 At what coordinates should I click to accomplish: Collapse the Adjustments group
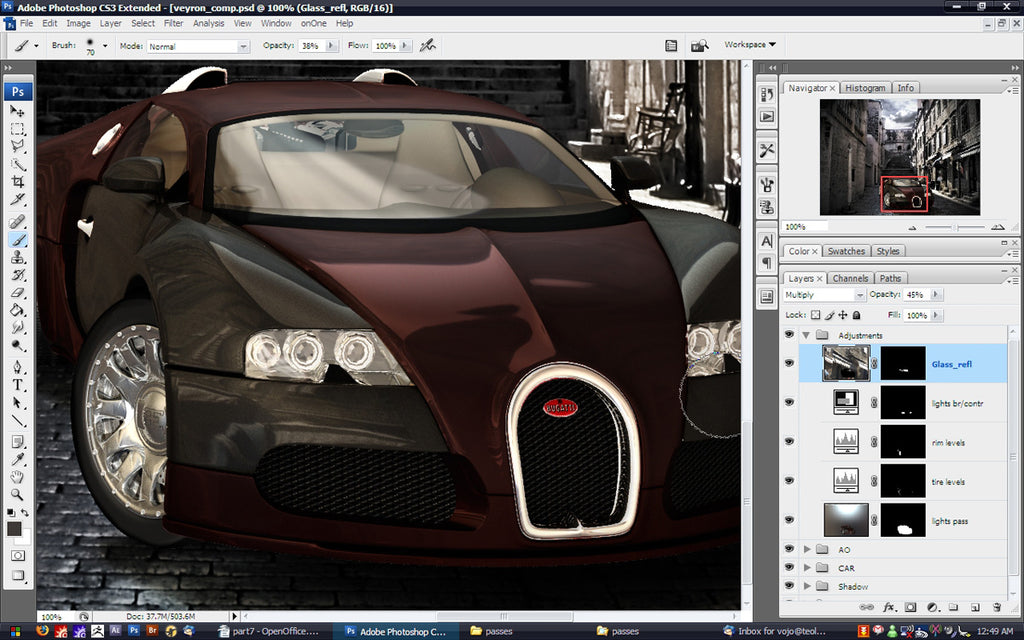tap(806, 334)
